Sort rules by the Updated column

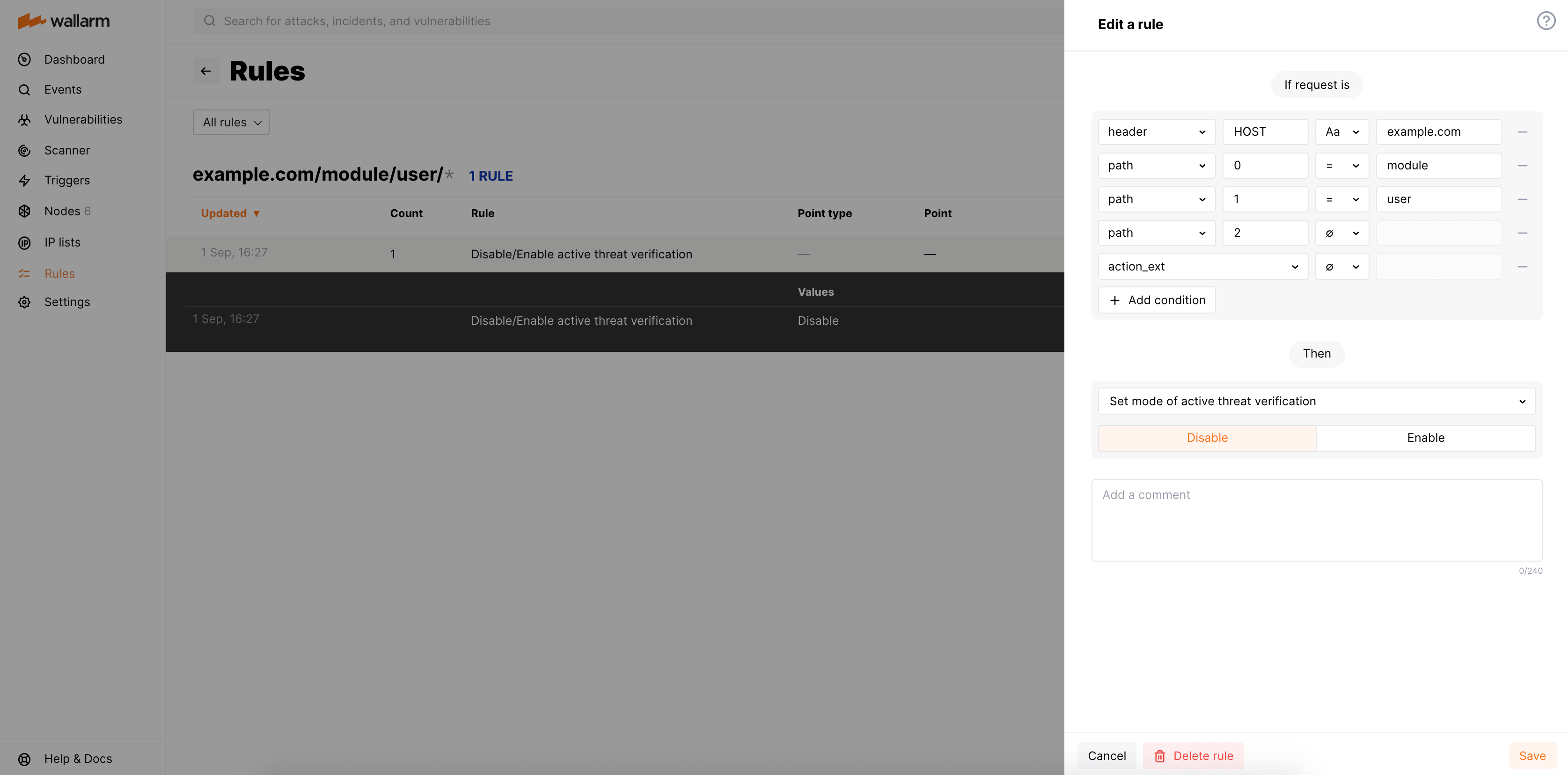point(230,213)
